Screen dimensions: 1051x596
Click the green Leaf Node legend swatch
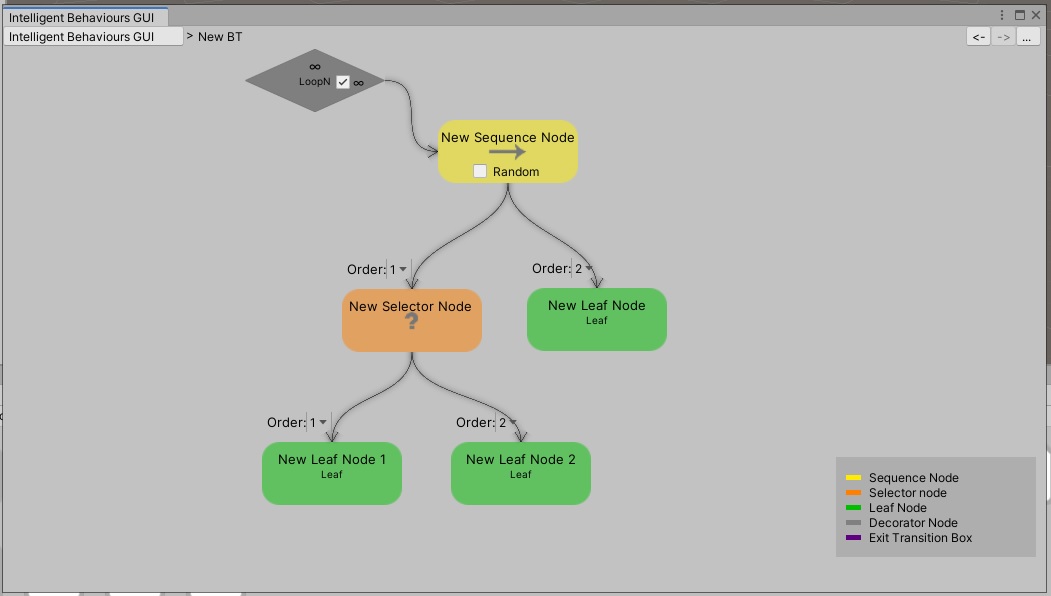pos(853,508)
